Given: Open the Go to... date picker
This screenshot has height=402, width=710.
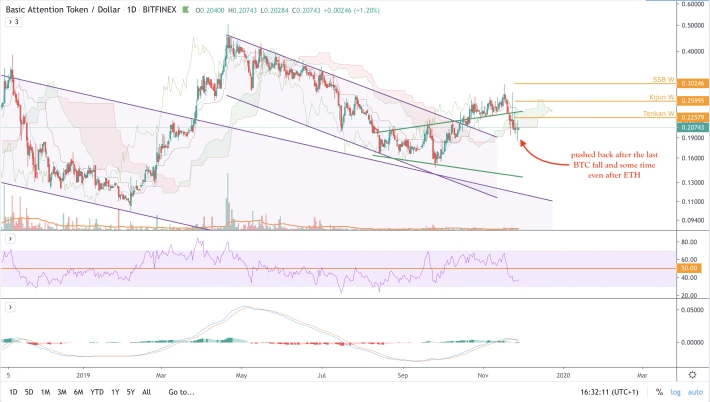Looking at the screenshot, I should [182, 392].
